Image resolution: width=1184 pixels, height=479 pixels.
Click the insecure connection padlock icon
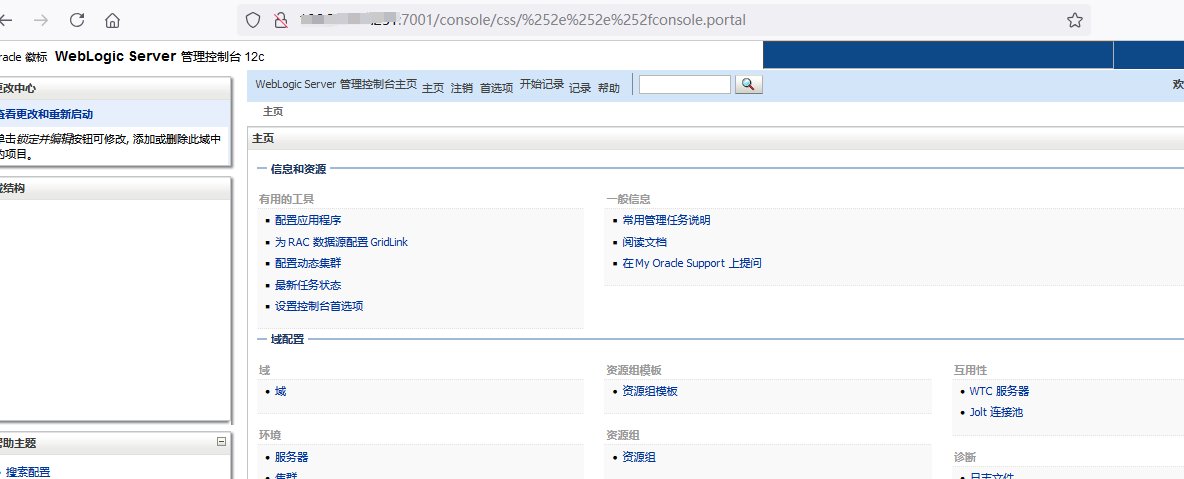pos(281,20)
